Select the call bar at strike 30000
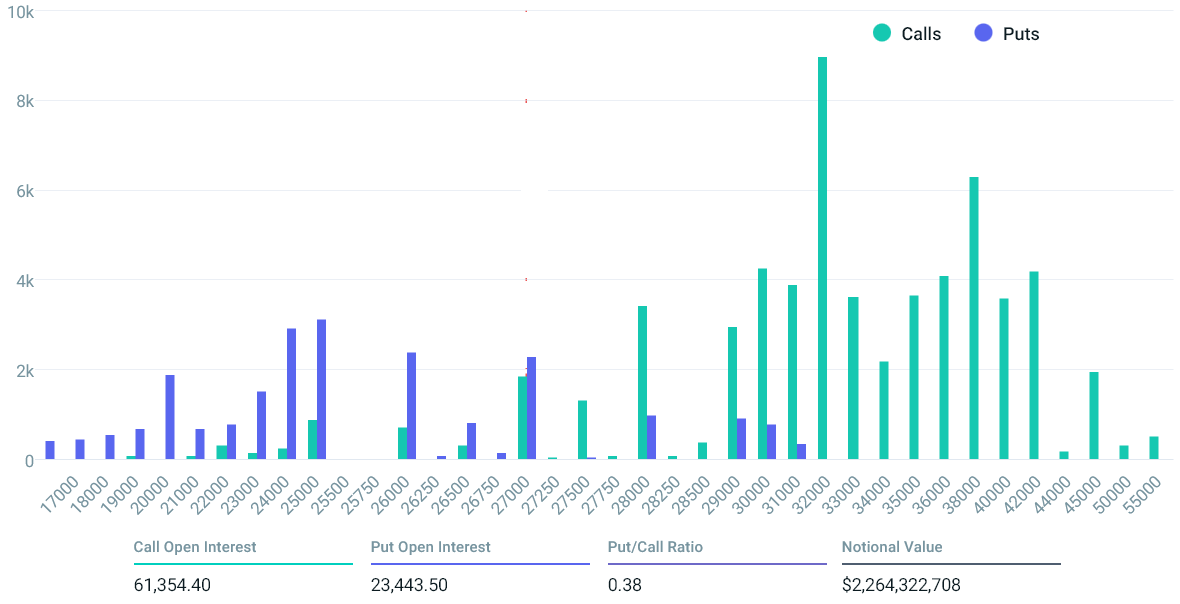This screenshot has width=1180, height=604. pos(762,364)
